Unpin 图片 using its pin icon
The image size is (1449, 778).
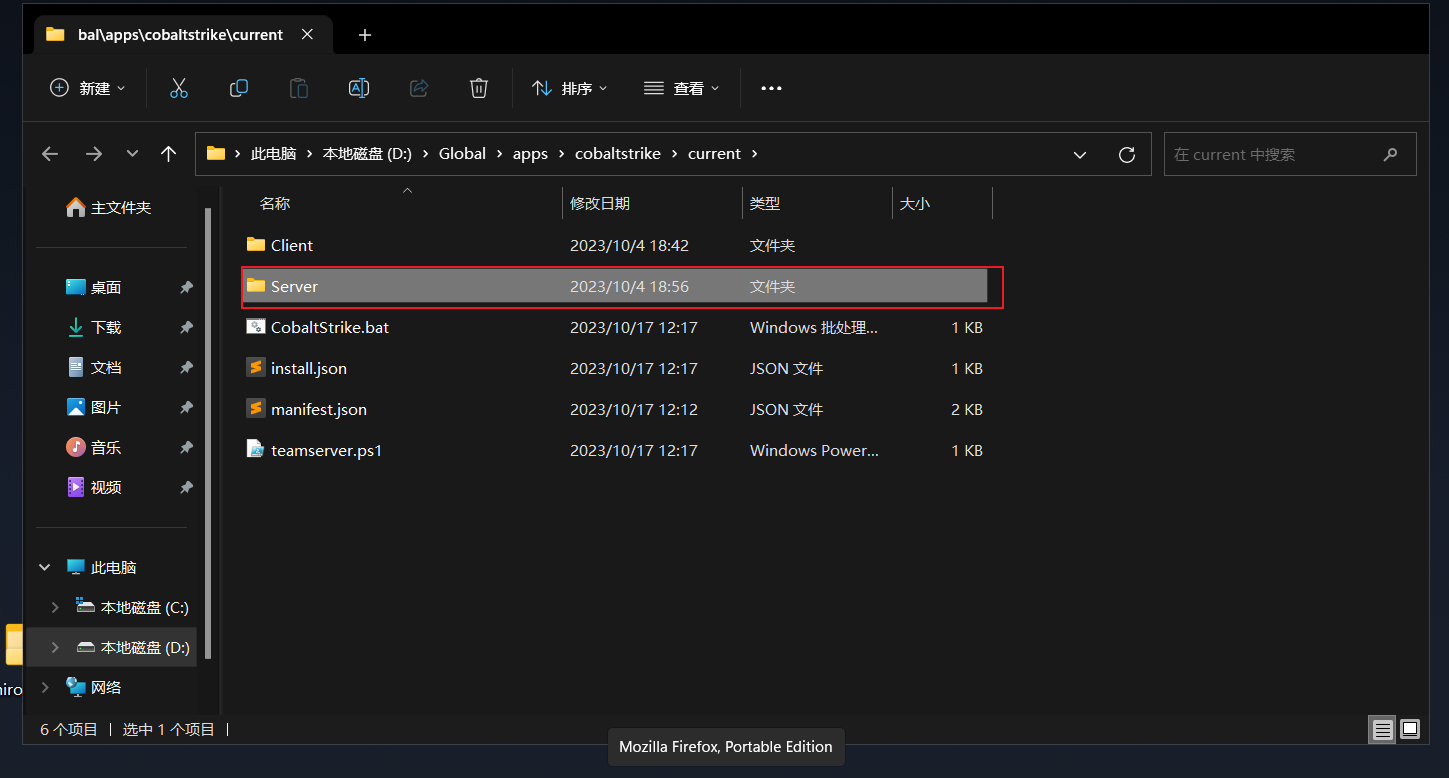[186, 407]
